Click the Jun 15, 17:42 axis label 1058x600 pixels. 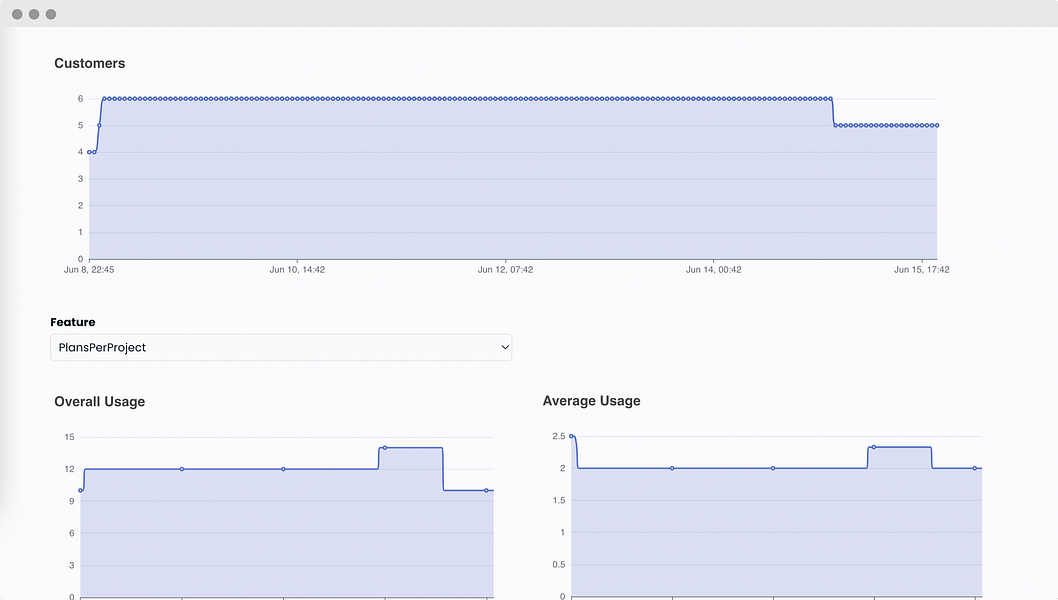click(x=922, y=270)
